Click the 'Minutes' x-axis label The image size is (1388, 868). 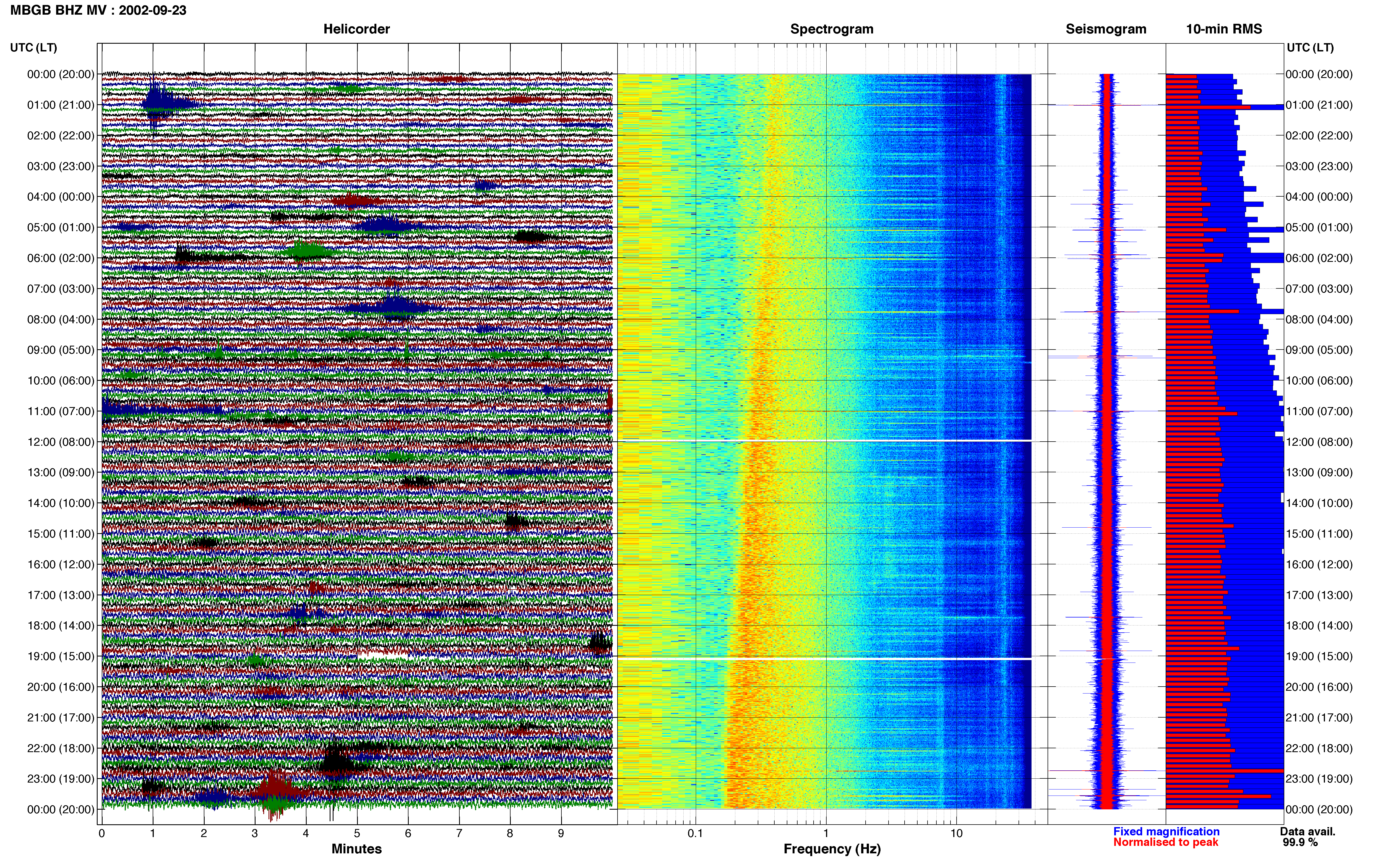point(356,849)
